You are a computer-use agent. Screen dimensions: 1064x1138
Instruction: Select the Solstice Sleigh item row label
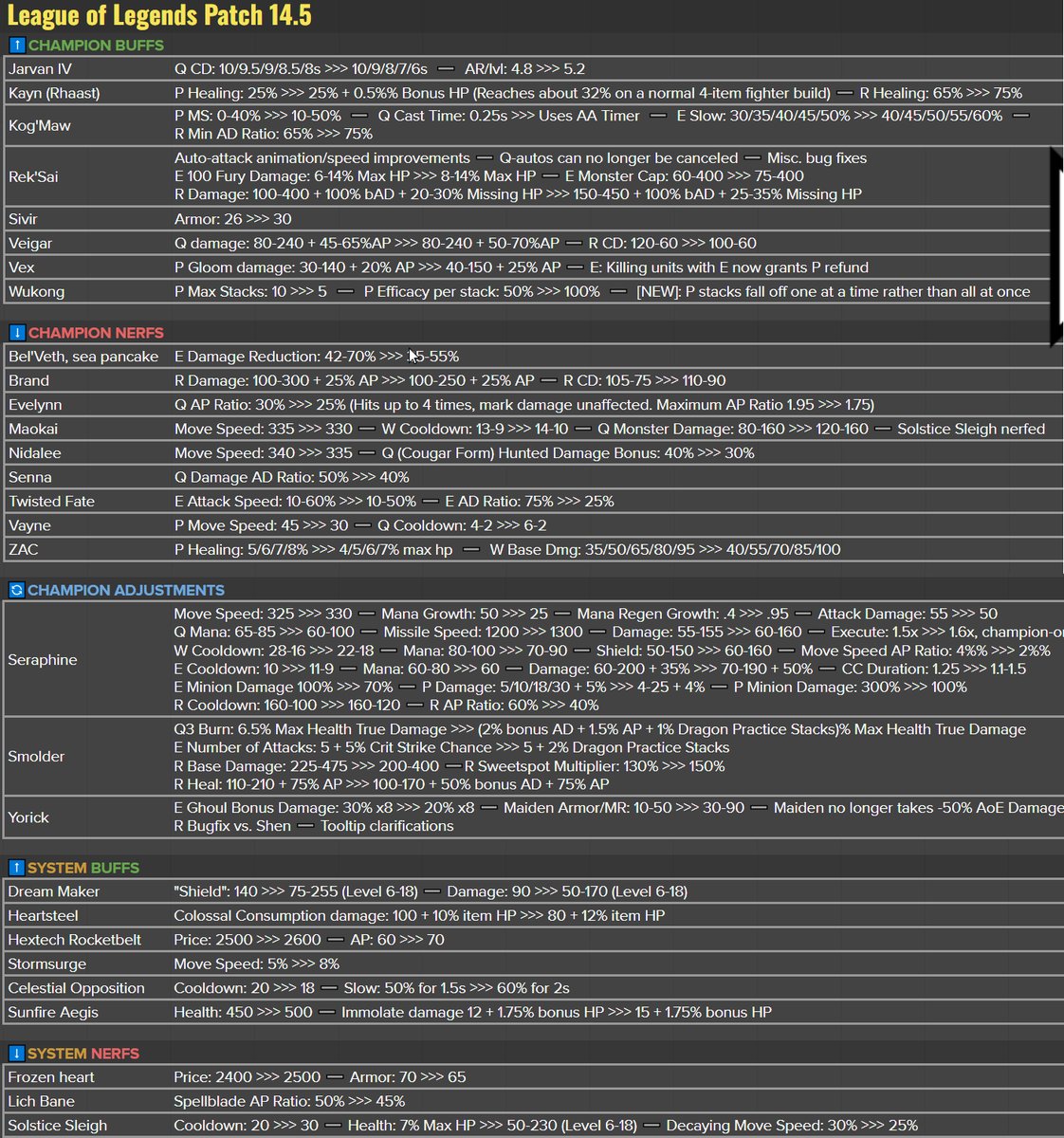[58, 1126]
